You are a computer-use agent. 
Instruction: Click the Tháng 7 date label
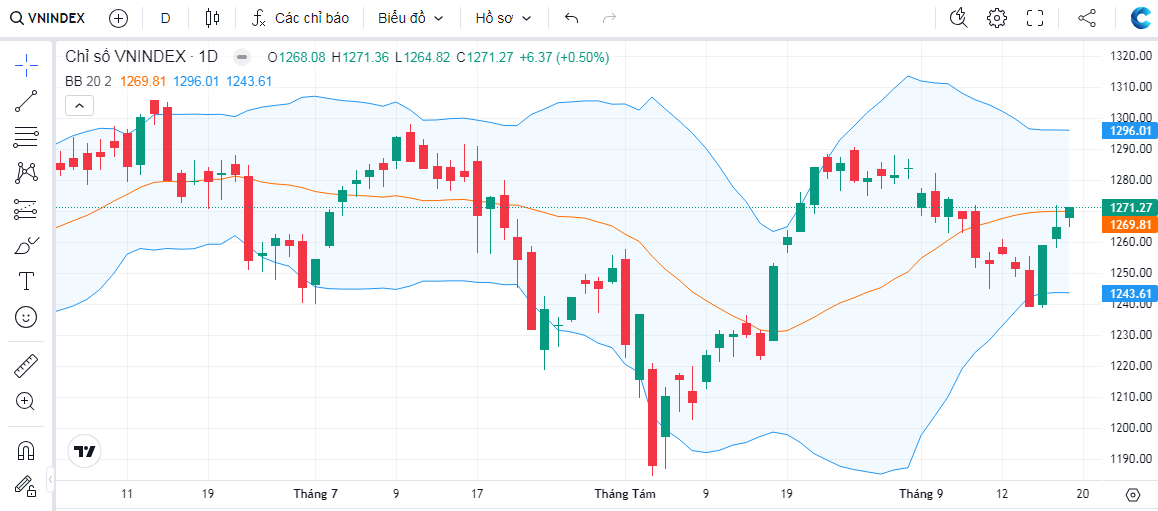point(315,493)
